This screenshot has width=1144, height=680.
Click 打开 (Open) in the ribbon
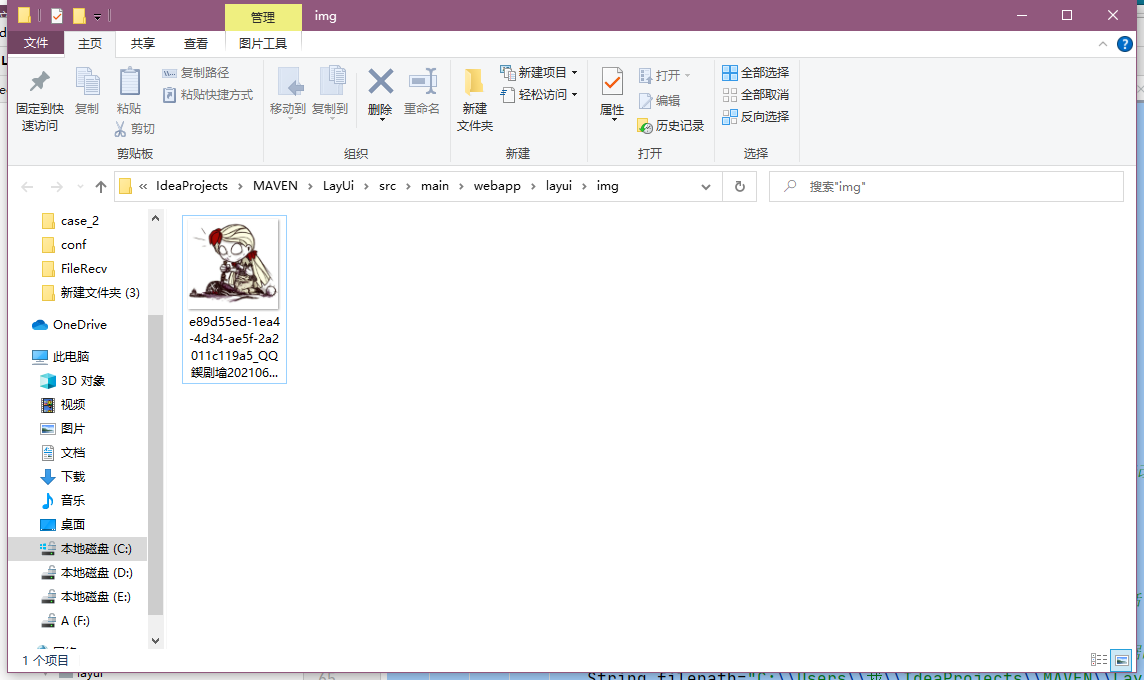[x=664, y=75]
